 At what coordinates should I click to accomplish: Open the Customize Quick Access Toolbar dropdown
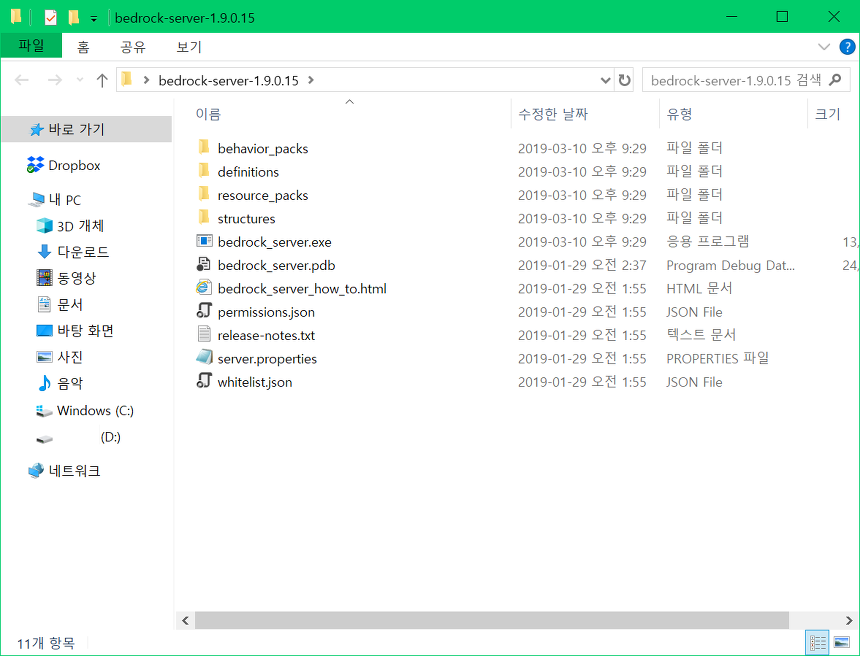(x=94, y=19)
